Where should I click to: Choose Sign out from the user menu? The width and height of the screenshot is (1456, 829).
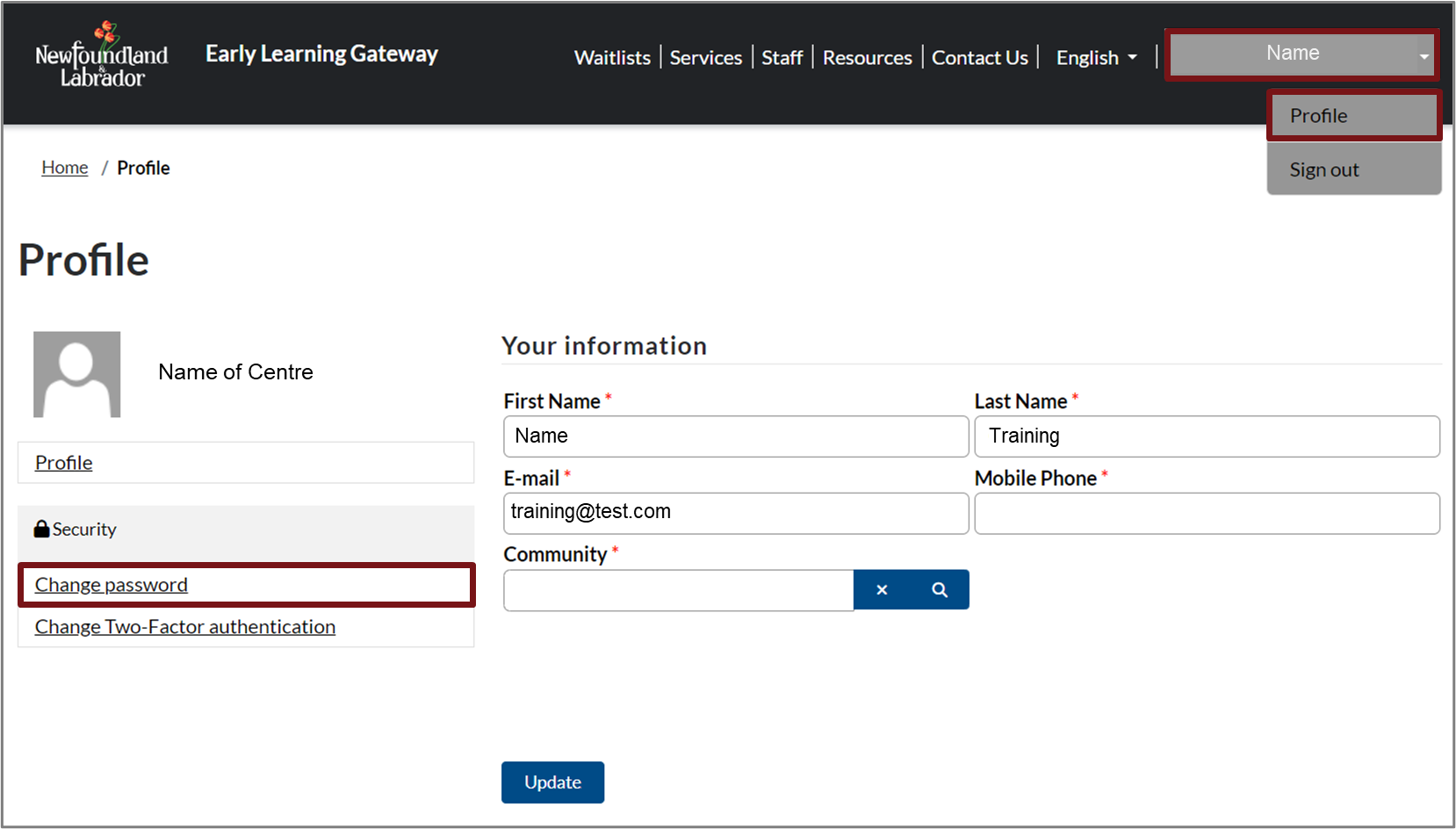point(1353,170)
